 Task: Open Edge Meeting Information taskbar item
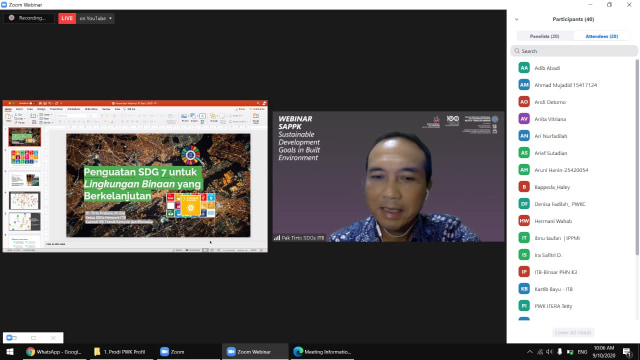click(x=322, y=352)
